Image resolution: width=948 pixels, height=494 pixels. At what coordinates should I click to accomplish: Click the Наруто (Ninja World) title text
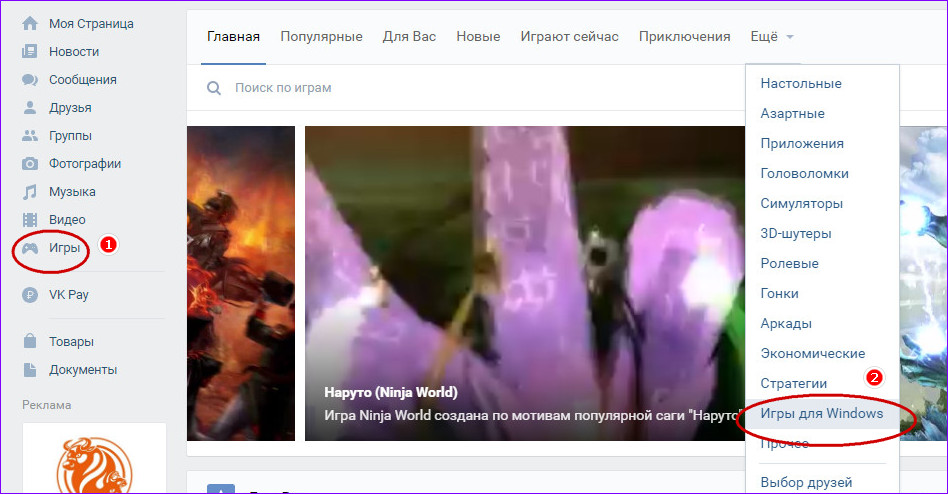[x=391, y=392]
